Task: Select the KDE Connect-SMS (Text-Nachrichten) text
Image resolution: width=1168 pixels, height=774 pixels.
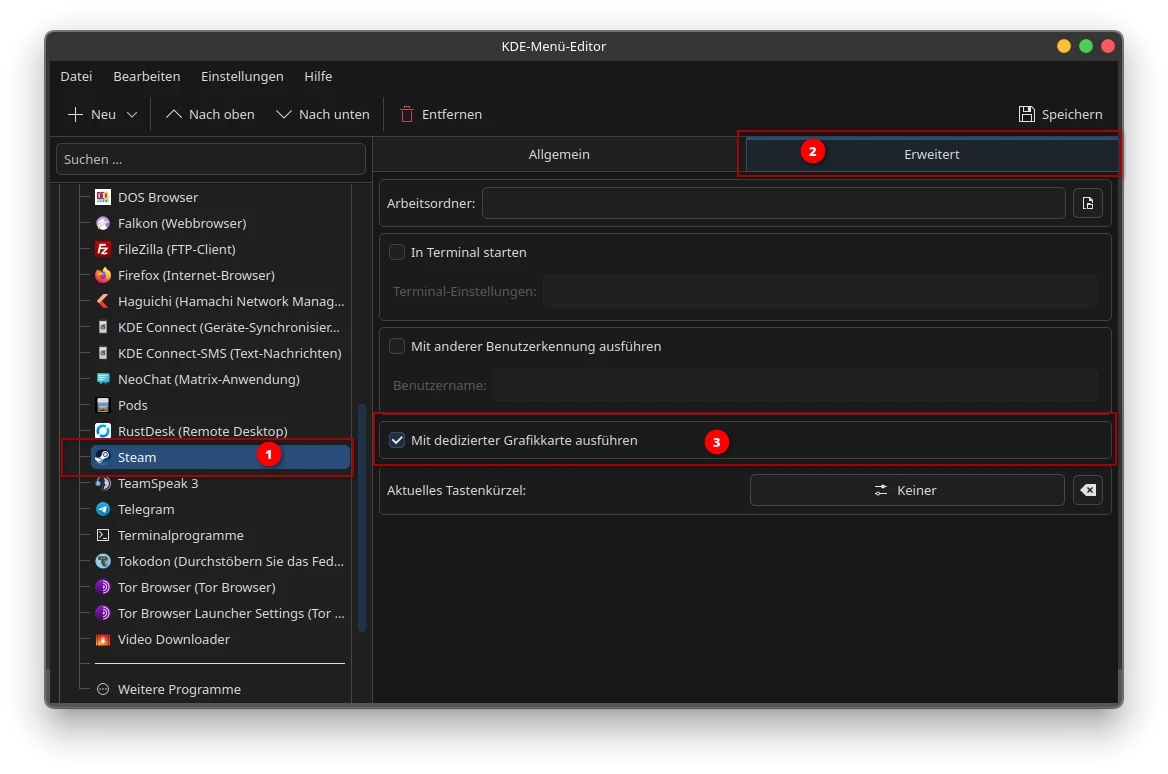Action: 229,353
